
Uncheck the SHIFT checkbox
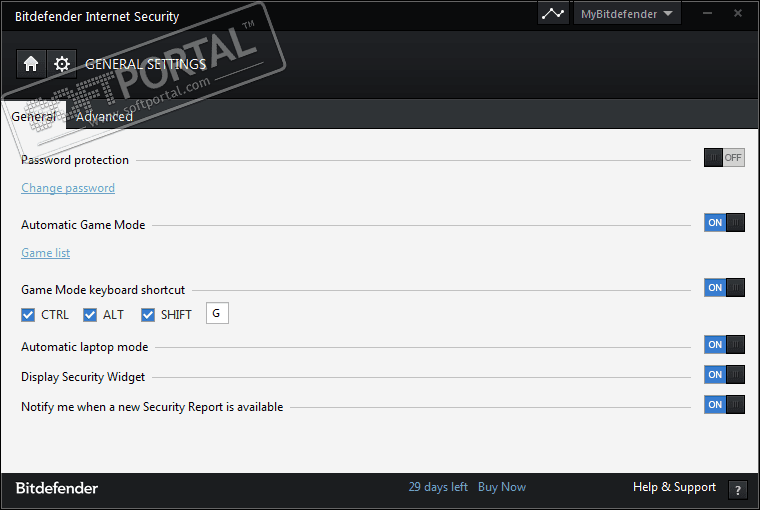pyautogui.click(x=148, y=315)
